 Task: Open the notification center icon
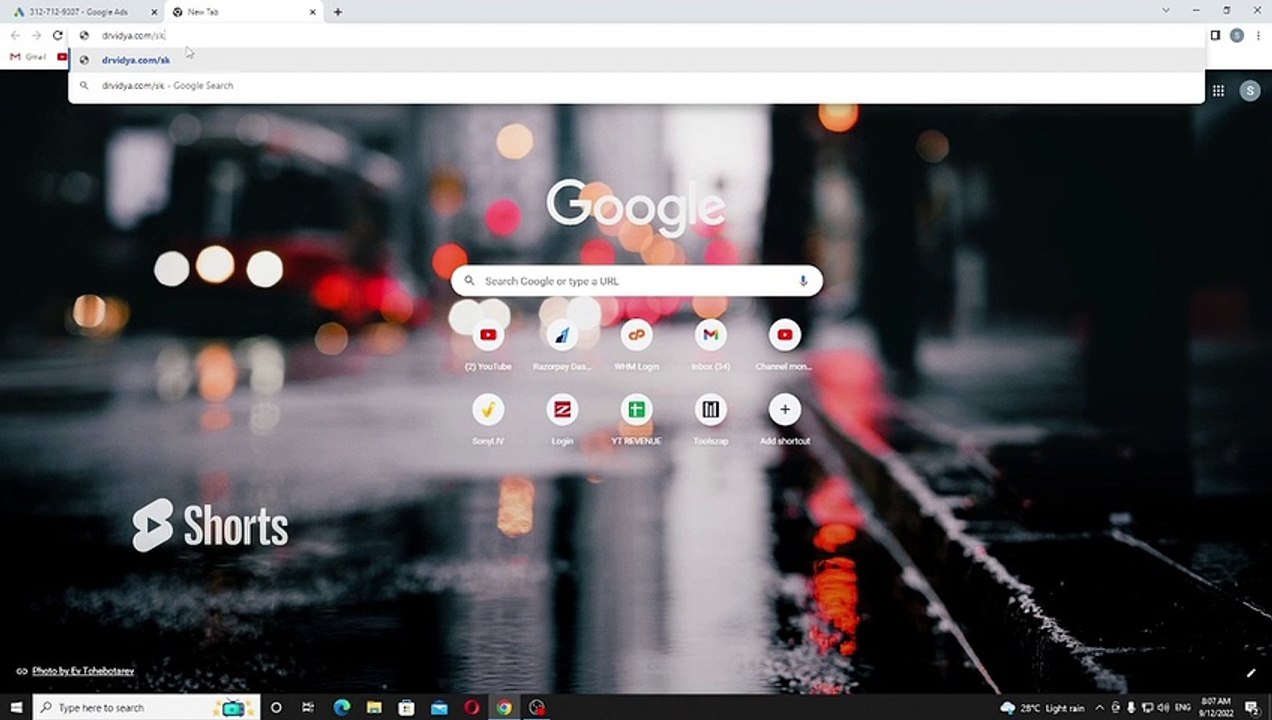(x=1251, y=707)
